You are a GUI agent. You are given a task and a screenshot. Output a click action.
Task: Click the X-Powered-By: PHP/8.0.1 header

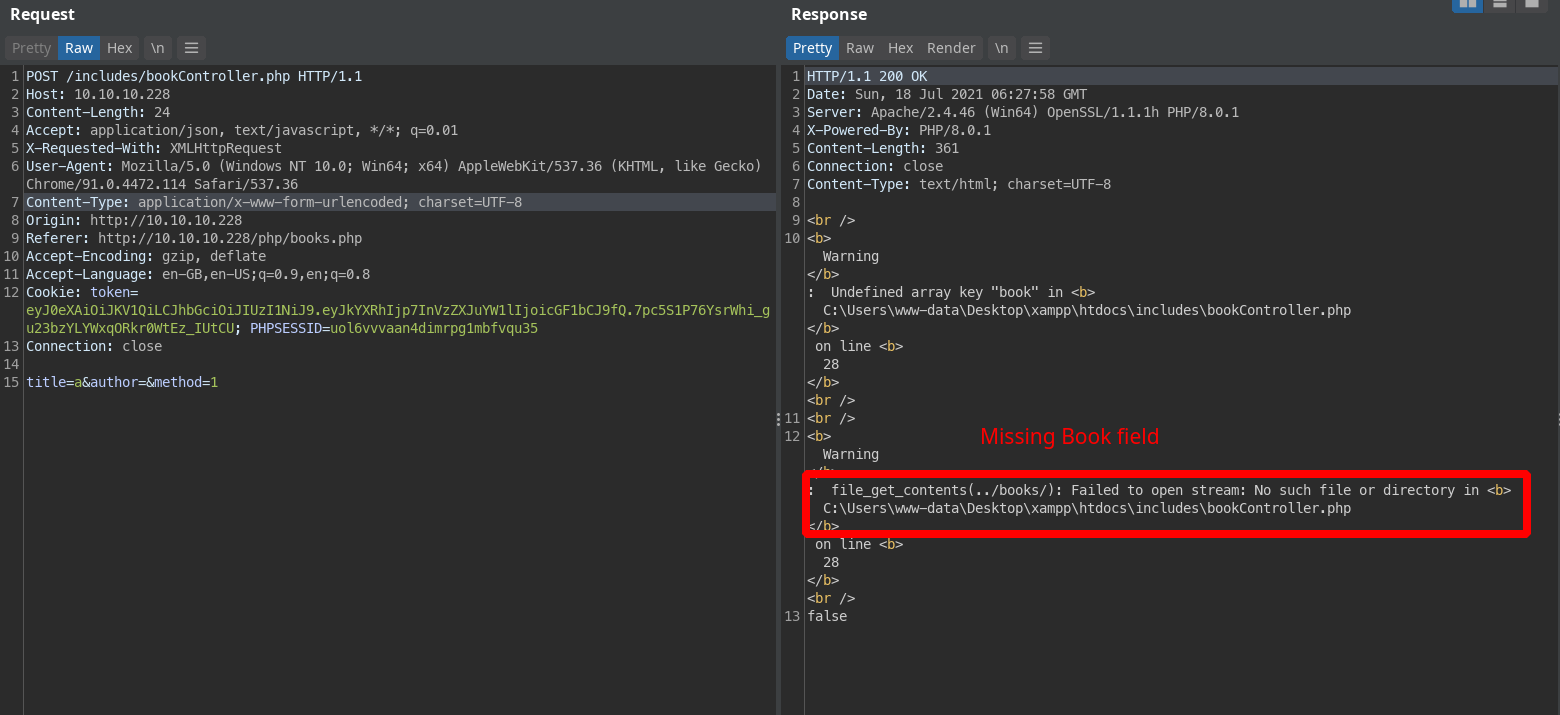point(899,130)
